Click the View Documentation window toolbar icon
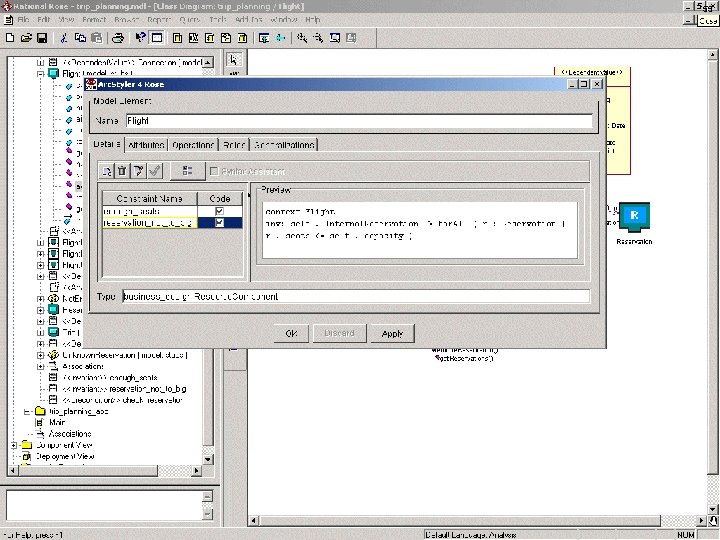720x540 pixels. click(x=157, y=38)
